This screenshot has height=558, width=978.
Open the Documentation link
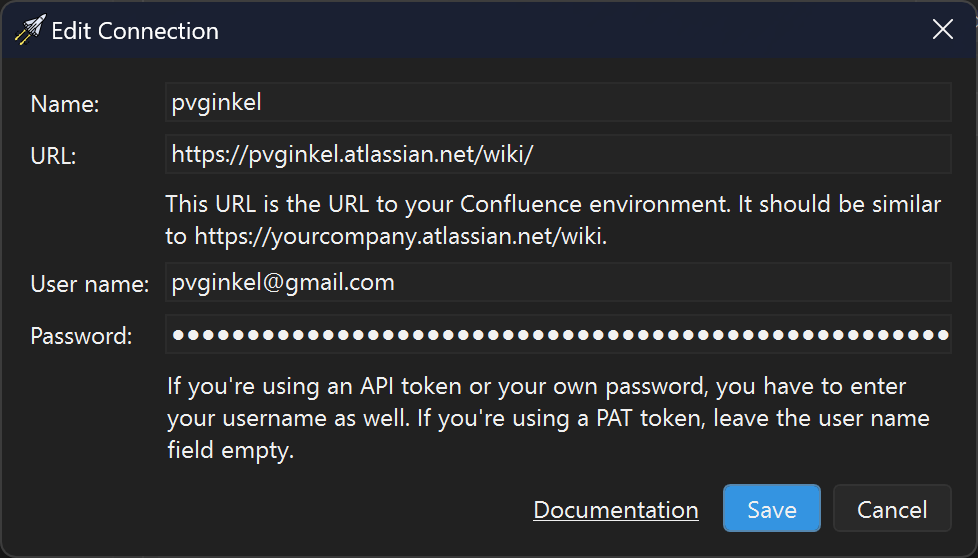tap(616, 510)
